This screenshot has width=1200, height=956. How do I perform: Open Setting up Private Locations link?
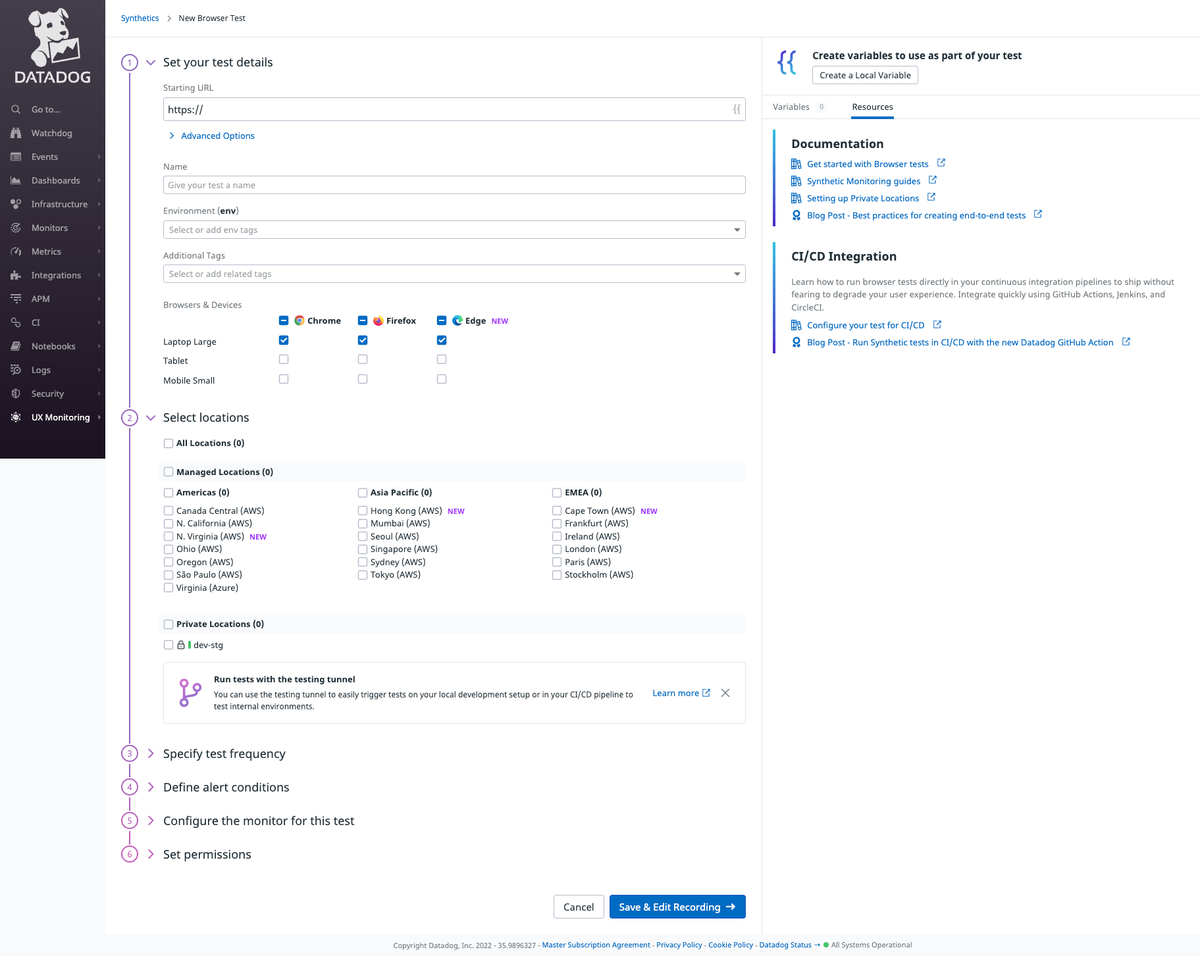pyautogui.click(x=862, y=198)
